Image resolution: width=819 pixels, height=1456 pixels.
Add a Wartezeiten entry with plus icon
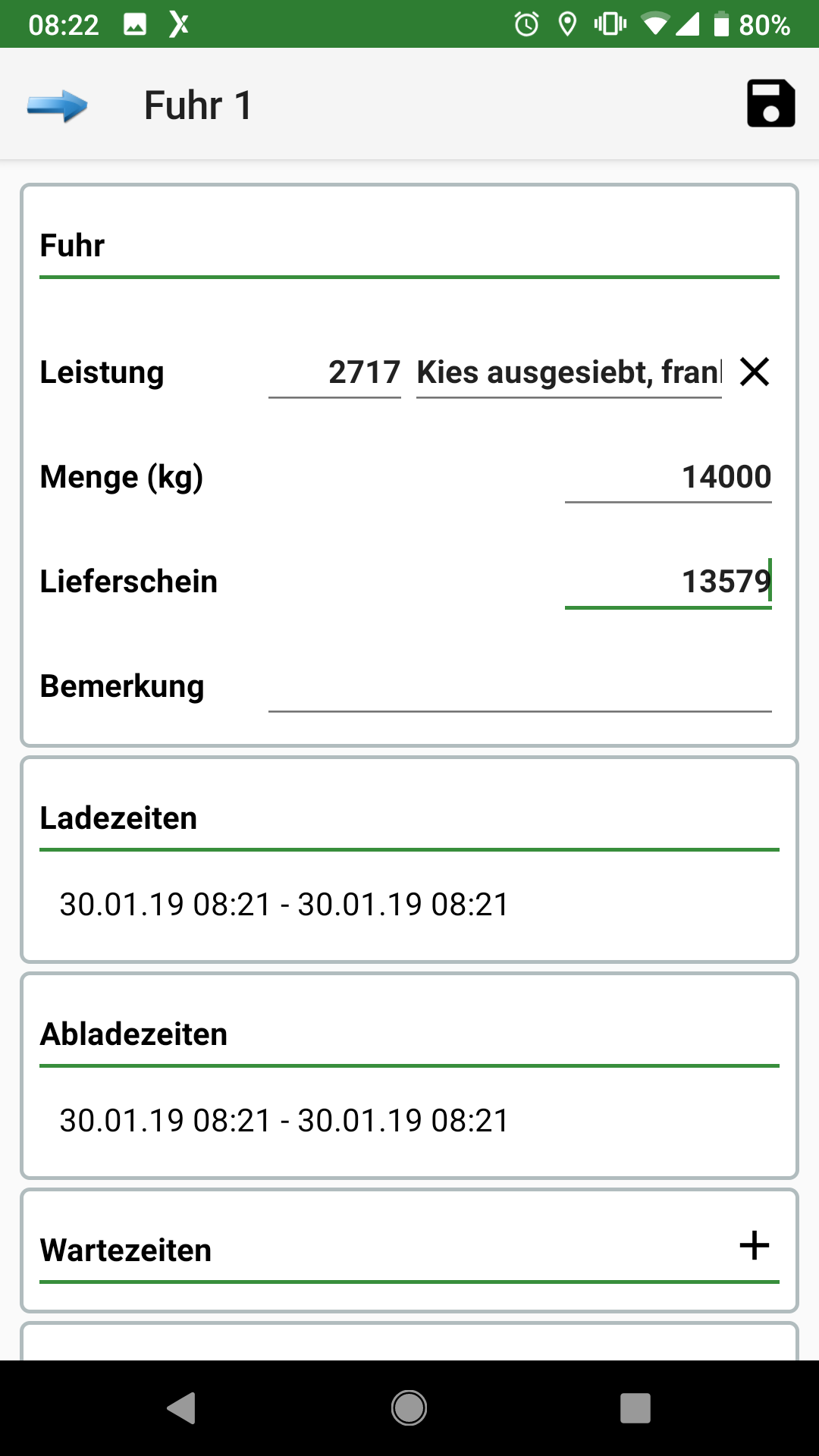tap(755, 1245)
